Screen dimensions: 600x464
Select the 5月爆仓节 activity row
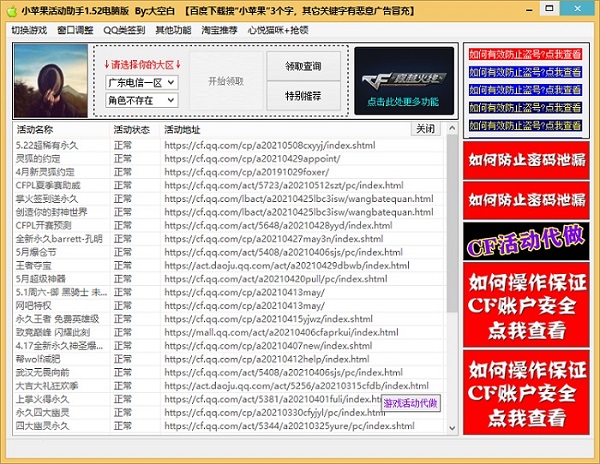coord(228,252)
